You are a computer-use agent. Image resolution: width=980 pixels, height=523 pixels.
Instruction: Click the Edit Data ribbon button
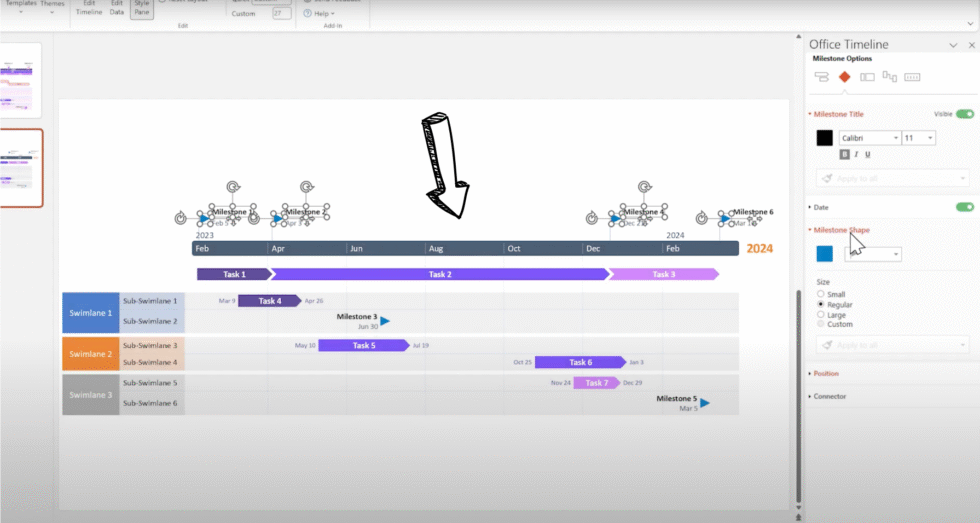(117, 8)
